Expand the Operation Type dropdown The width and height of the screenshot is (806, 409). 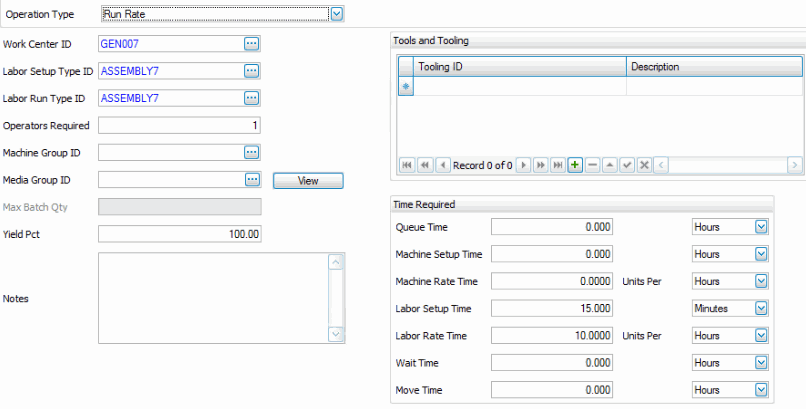337,14
